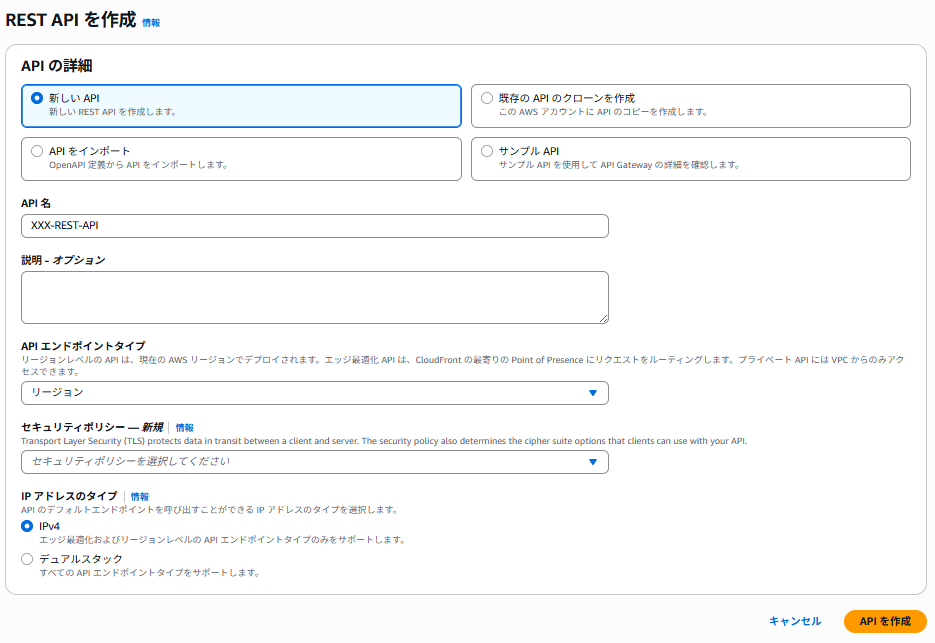Open the セキュリティポリシー selection dropdown

click(315, 462)
